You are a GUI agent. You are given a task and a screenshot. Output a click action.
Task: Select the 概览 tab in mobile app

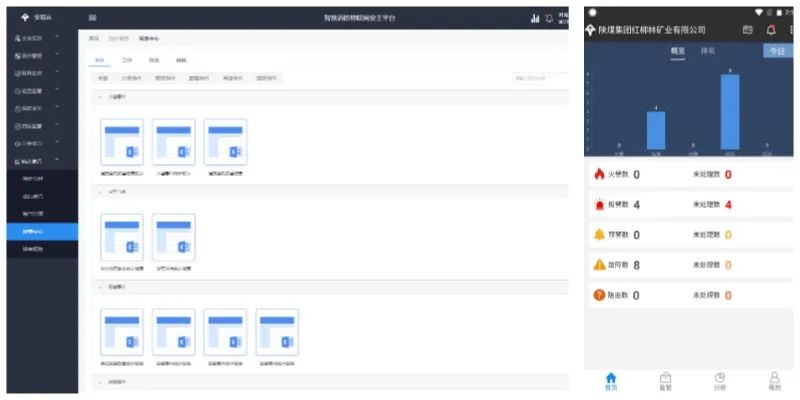click(x=677, y=50)
